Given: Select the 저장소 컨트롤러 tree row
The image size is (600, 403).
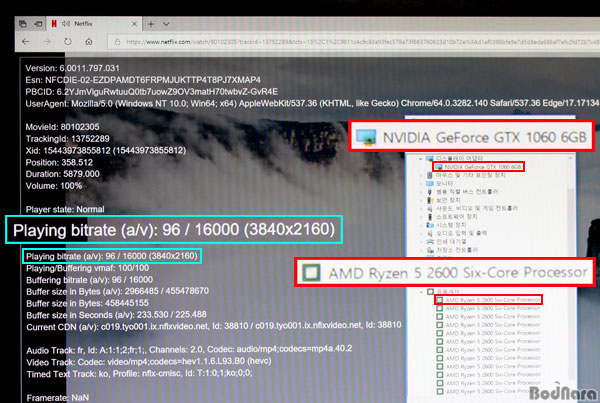Looking at the screenshot, I should pyautogui.click(x=452, y=250).
